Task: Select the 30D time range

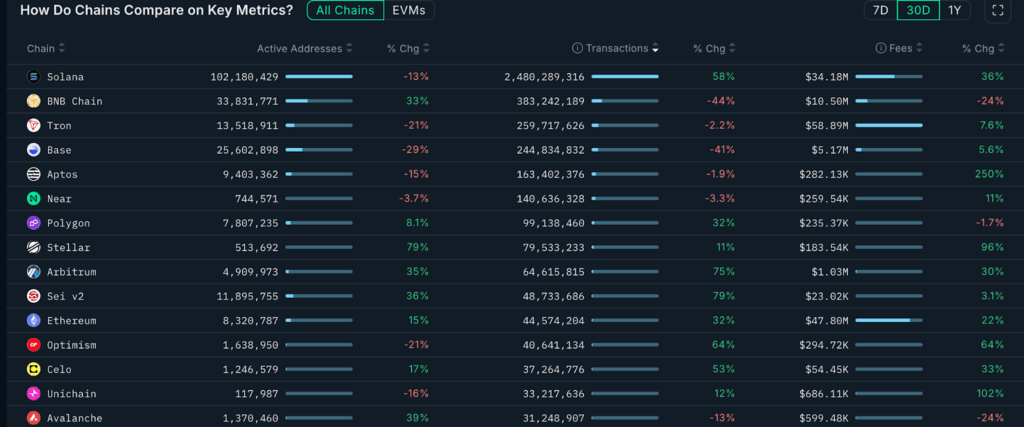Action: [x=918, y=10]
